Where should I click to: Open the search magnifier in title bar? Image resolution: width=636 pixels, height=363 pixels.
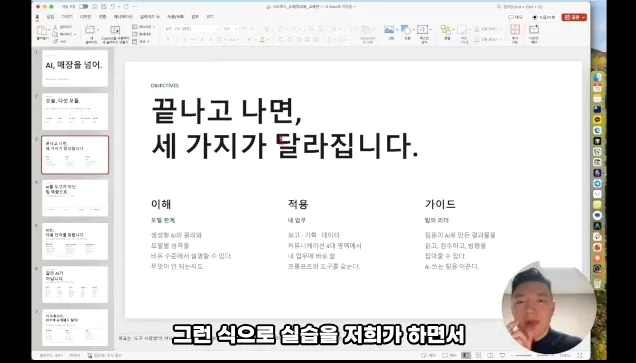499,7
